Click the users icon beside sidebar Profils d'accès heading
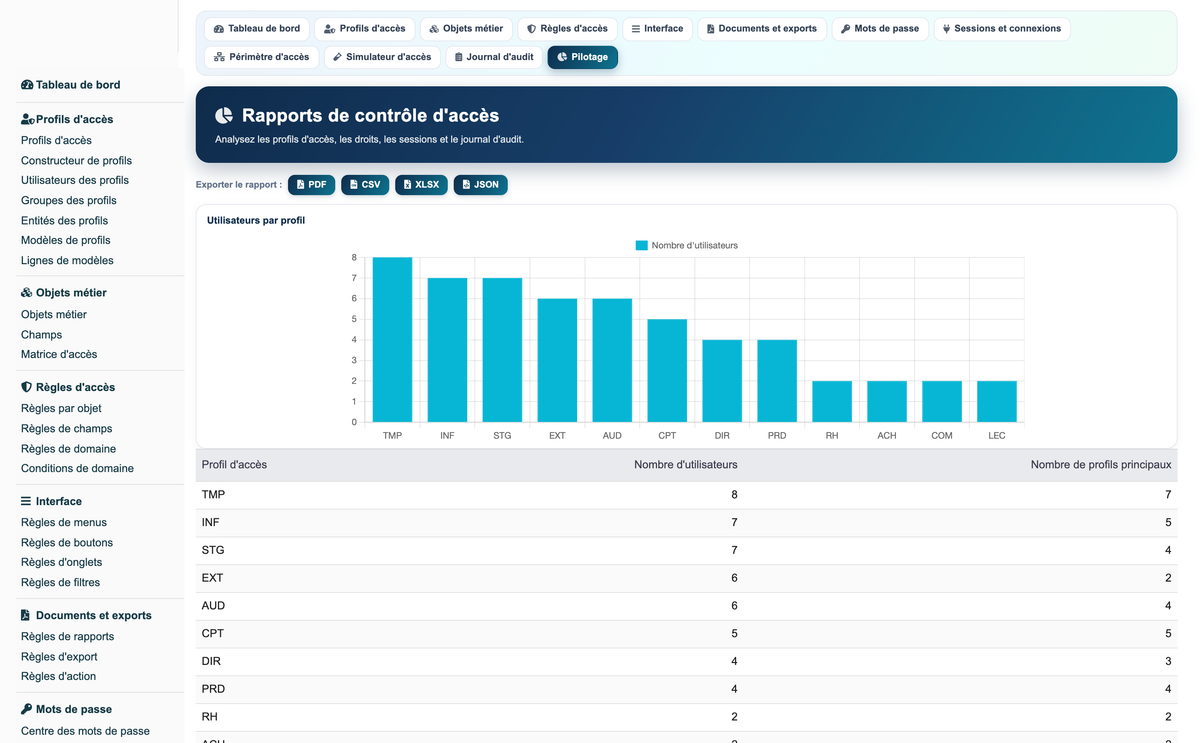This screenshot has height=743, width=1200. 28,119
